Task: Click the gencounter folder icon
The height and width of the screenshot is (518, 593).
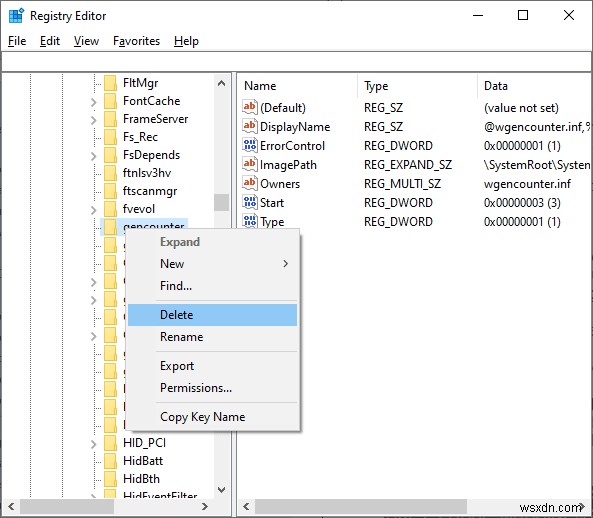Action: point(110,227)
